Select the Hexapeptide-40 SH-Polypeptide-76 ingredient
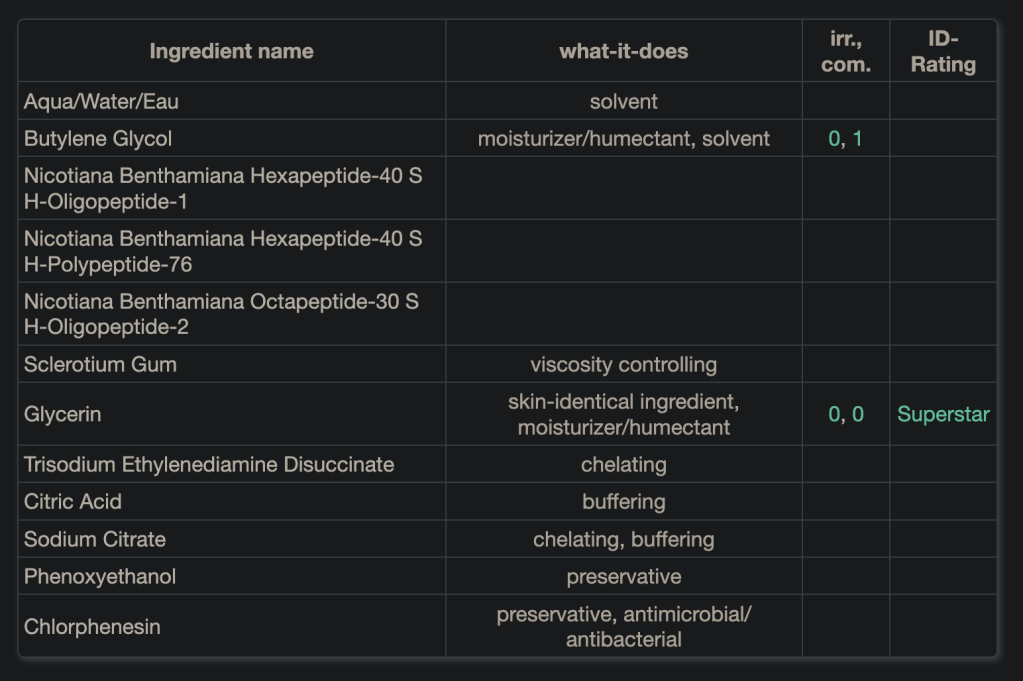Viewport: 1023px width, 681px height. 222,252
